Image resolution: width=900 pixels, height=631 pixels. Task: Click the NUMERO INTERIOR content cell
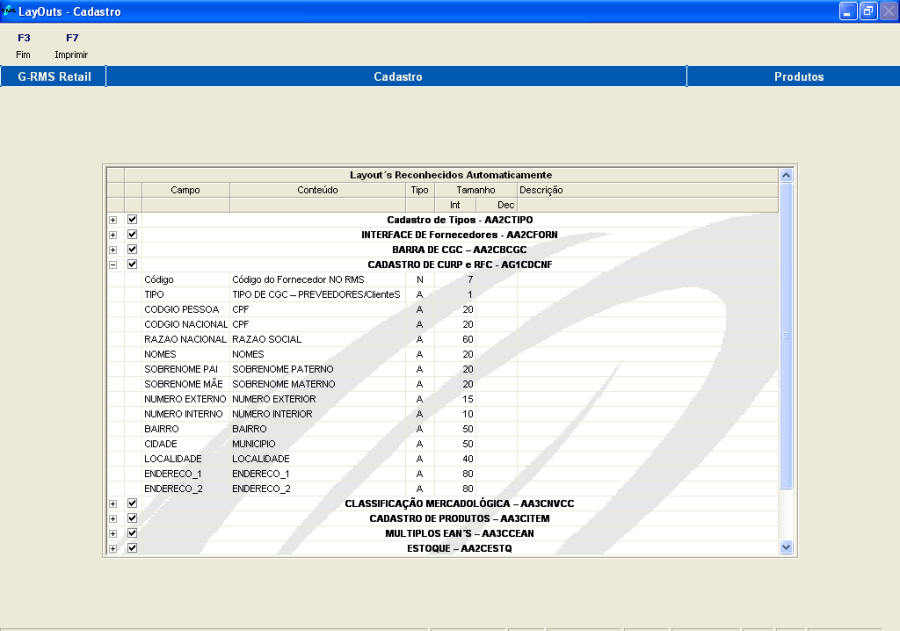[317, 414]
